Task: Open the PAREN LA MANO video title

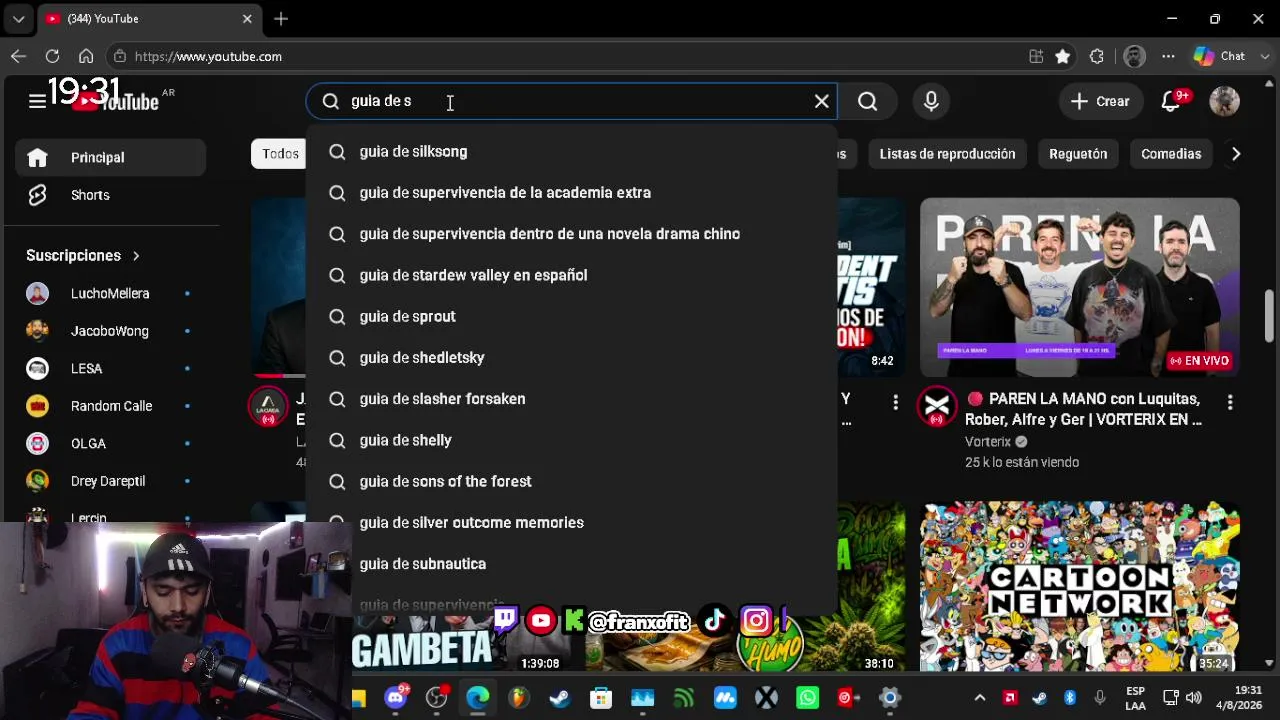Action: 1085,409
